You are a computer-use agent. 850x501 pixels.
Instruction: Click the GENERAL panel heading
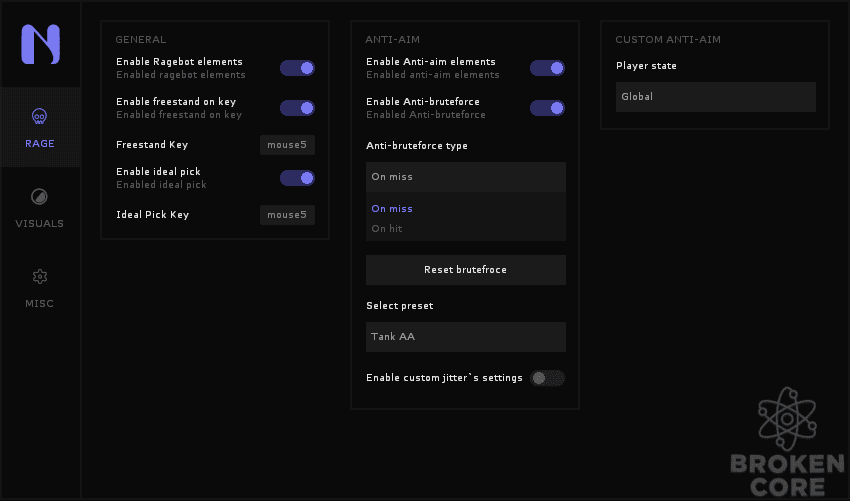141,40
